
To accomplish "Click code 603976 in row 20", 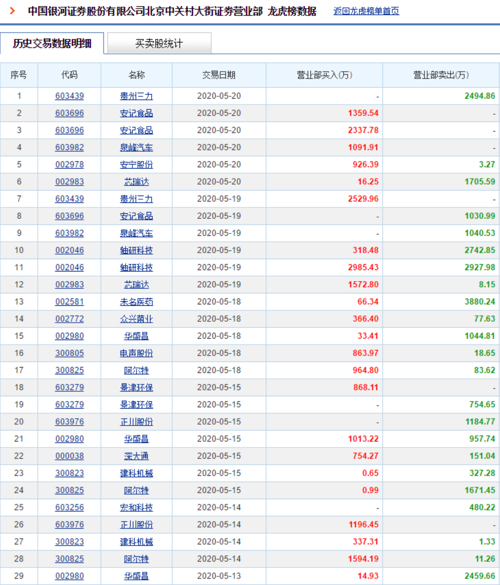I will click(69, 422).
